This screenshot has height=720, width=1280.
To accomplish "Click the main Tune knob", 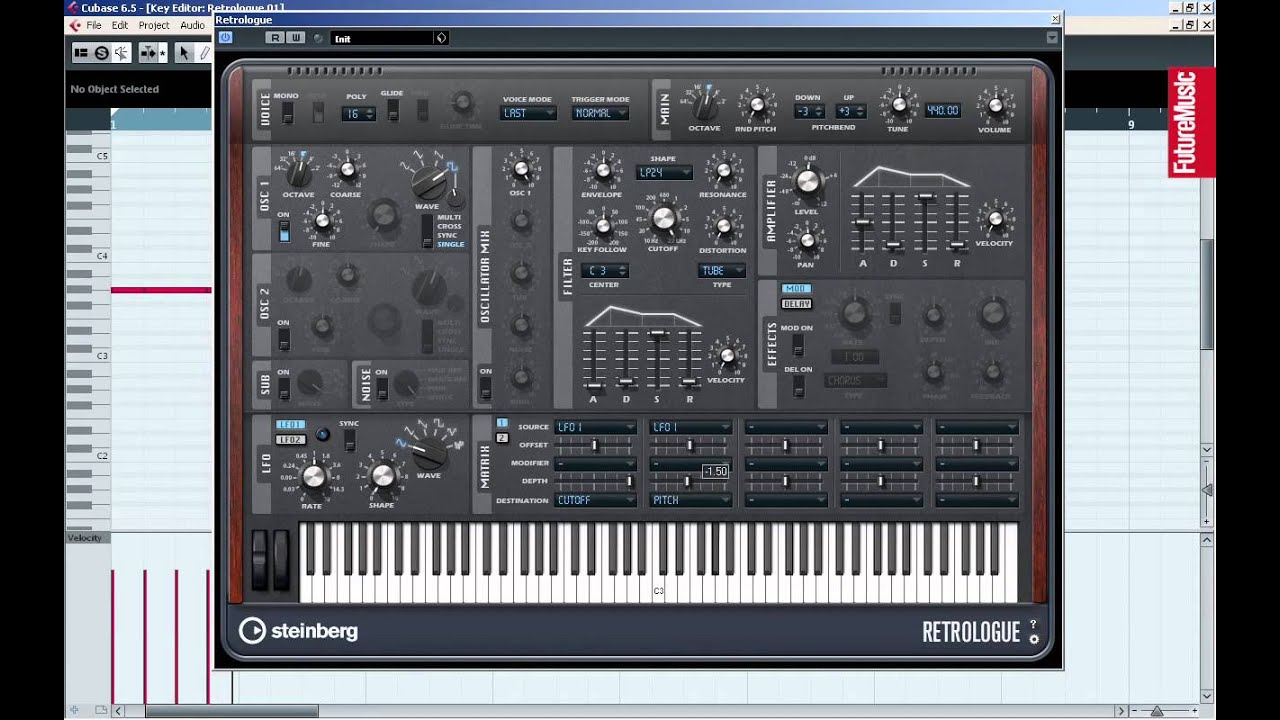I will coord(898,105).
